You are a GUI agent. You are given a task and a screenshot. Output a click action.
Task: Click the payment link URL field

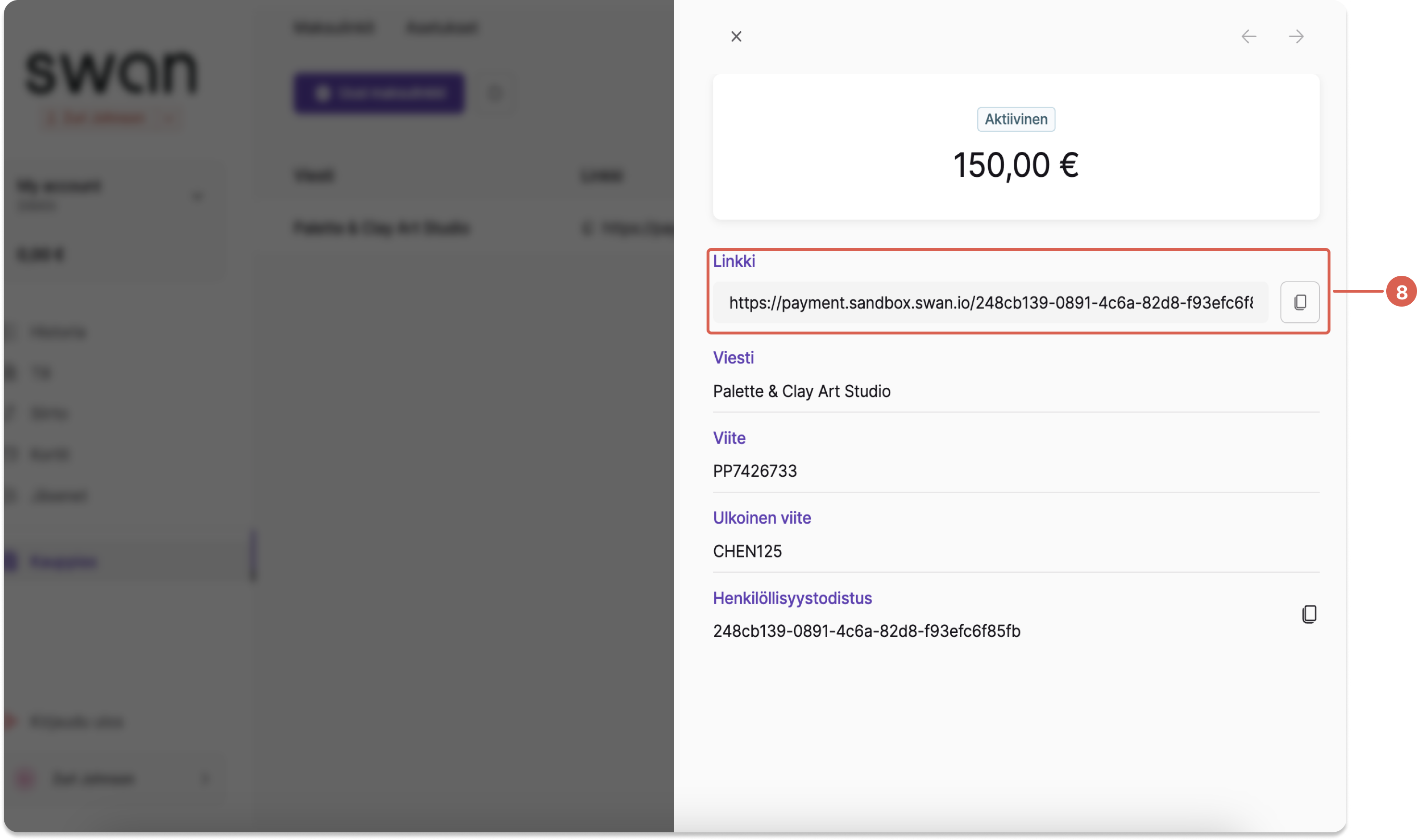coord(990,302)
